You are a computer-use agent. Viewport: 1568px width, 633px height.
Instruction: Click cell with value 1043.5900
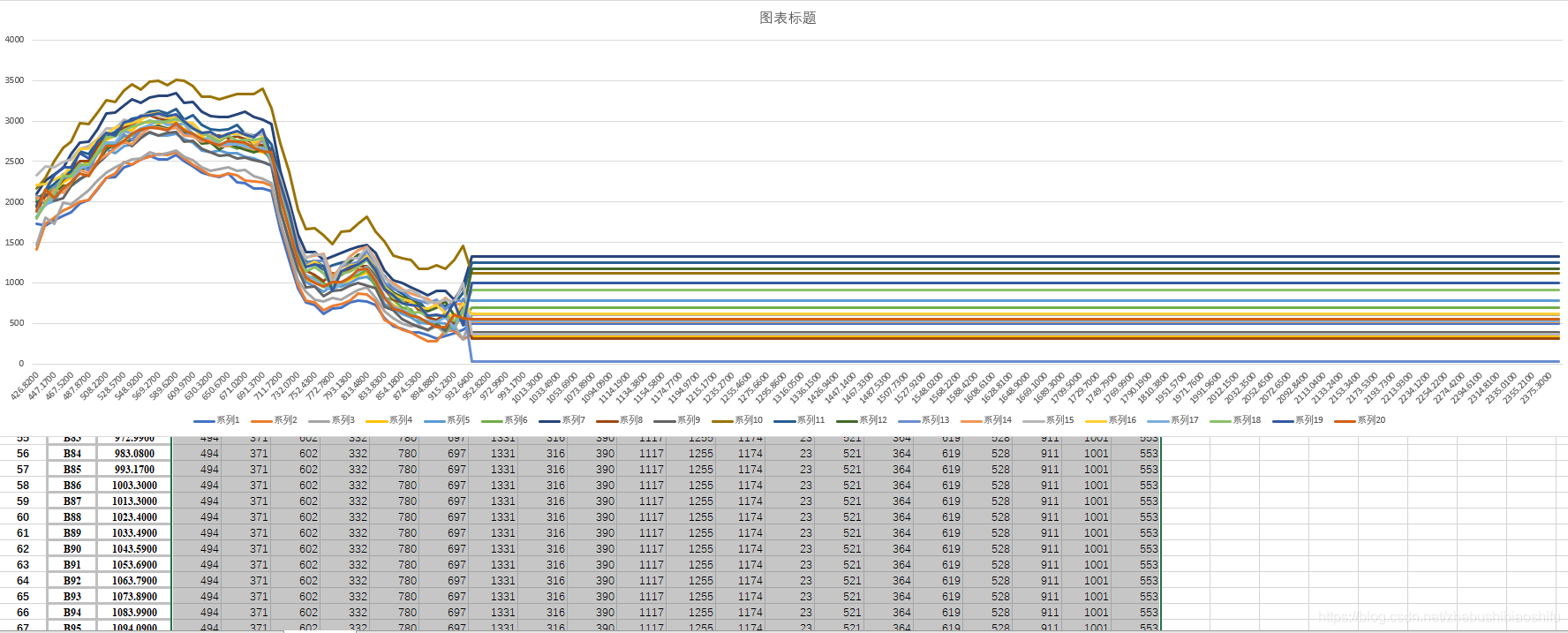pos(134,549)
